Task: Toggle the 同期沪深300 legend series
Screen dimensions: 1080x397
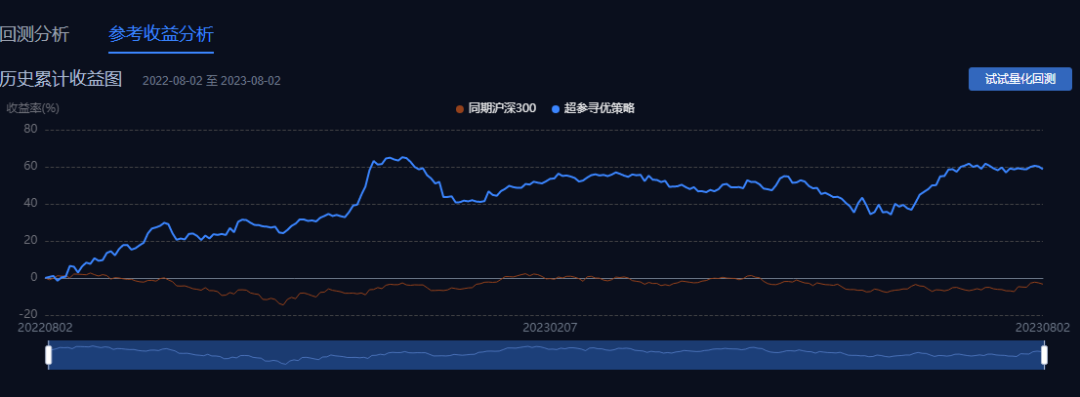Action: (x=496, y=108)
